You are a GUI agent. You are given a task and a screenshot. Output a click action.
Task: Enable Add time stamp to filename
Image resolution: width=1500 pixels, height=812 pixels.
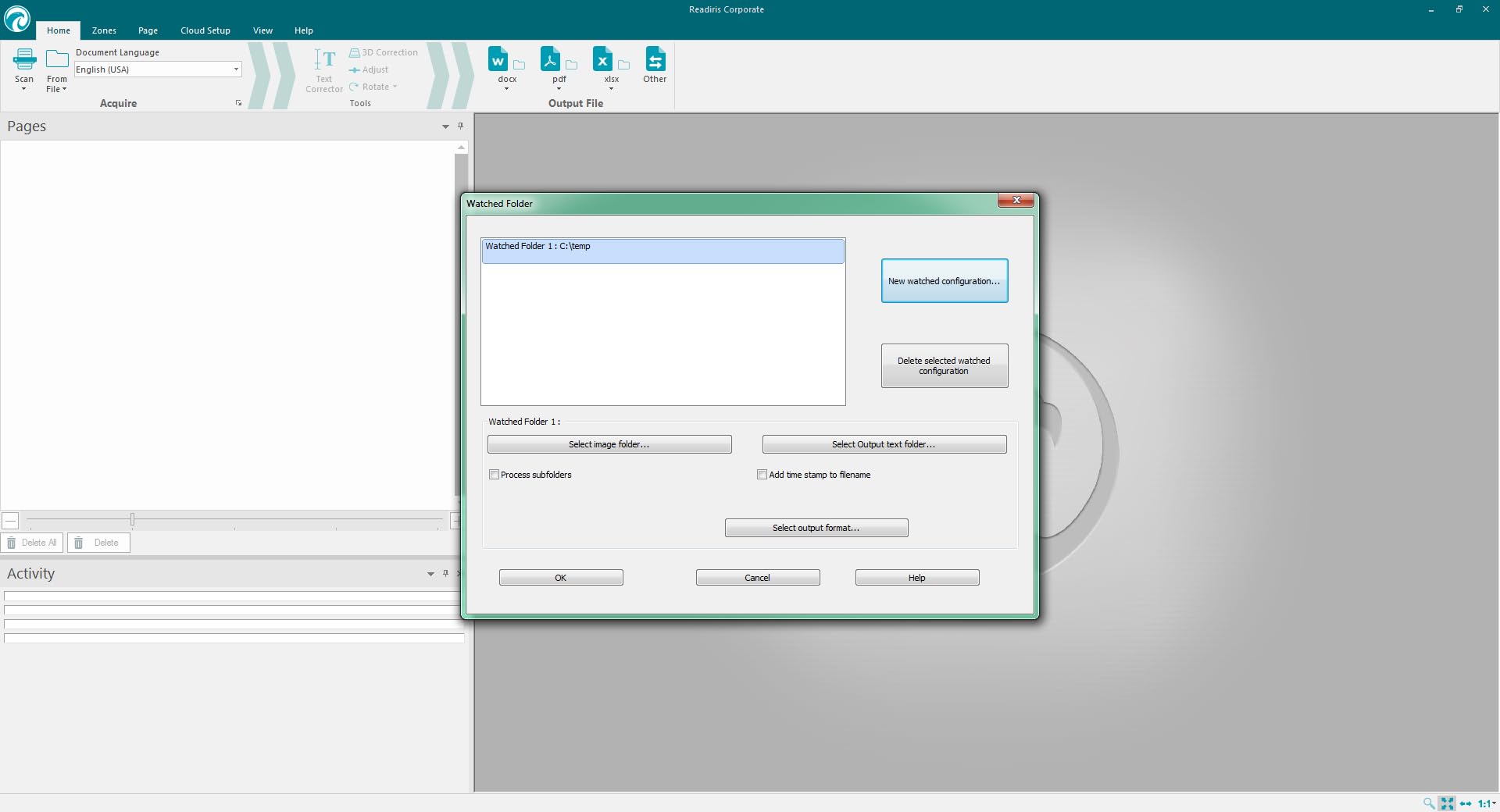pyautogui.click(x=762, y=475)
